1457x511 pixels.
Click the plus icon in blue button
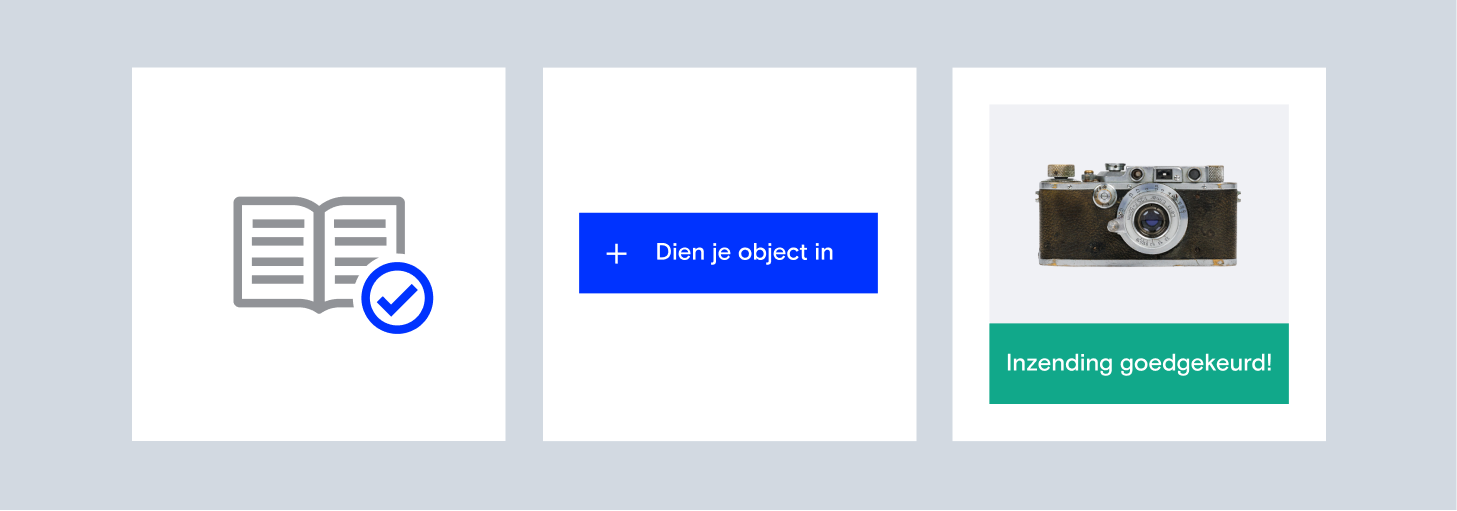tap(617, 254)
